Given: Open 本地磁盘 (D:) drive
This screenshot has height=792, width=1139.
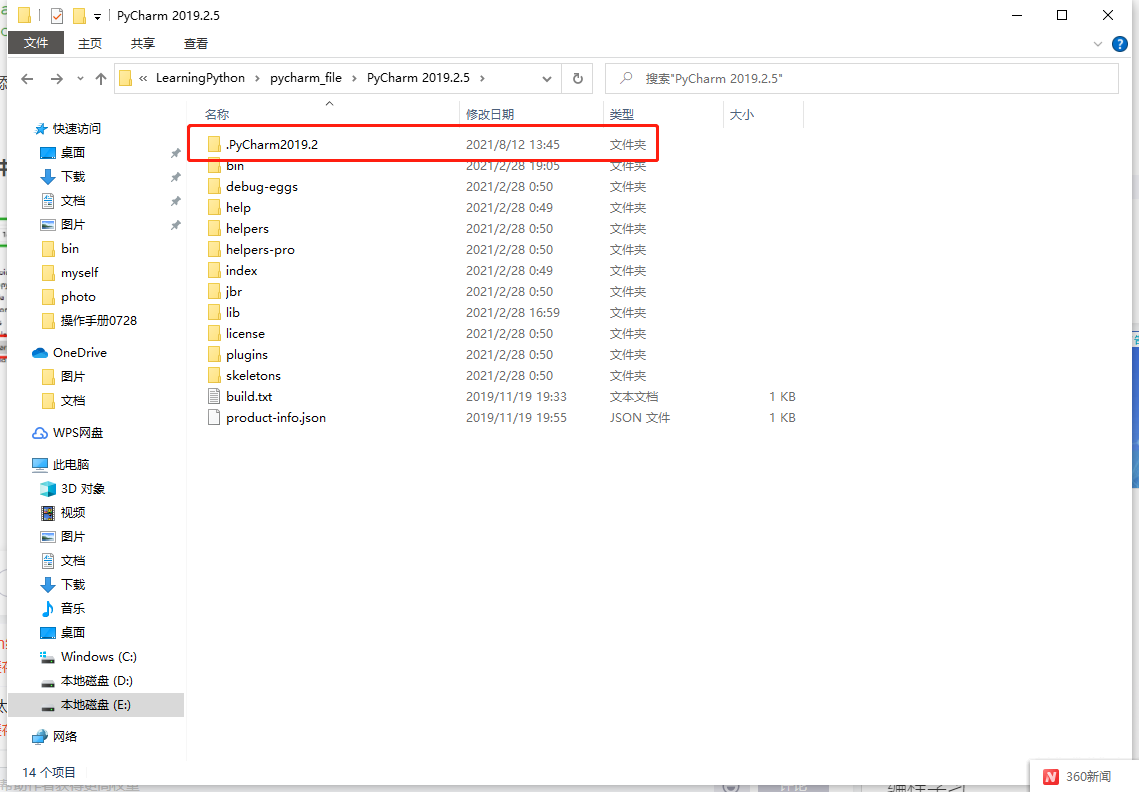Looking at the screenshot, I should tap(96, 681).
